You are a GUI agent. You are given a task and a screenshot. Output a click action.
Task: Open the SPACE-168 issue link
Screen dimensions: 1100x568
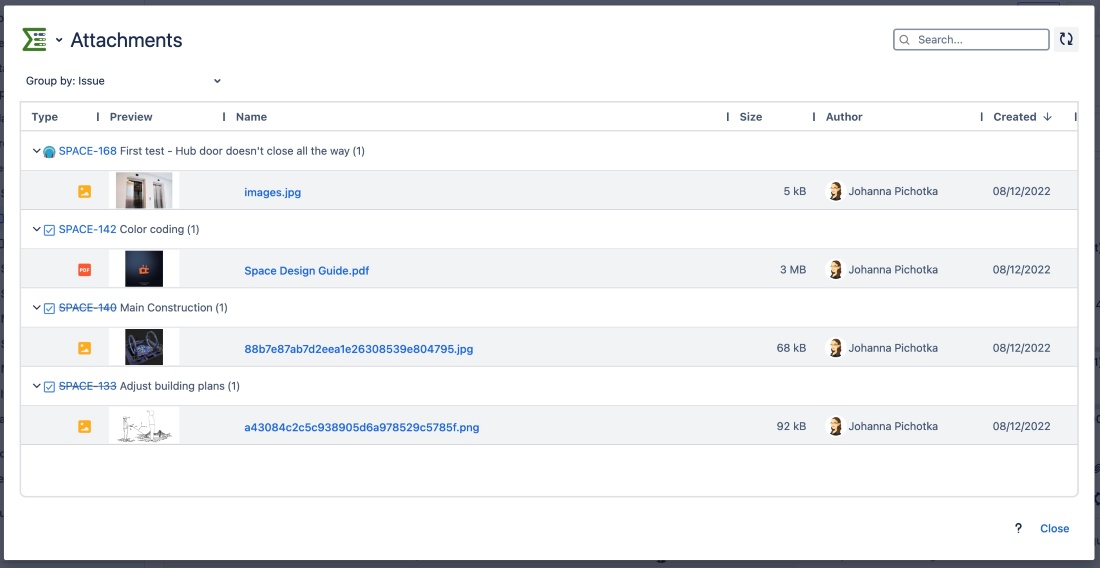88,151
